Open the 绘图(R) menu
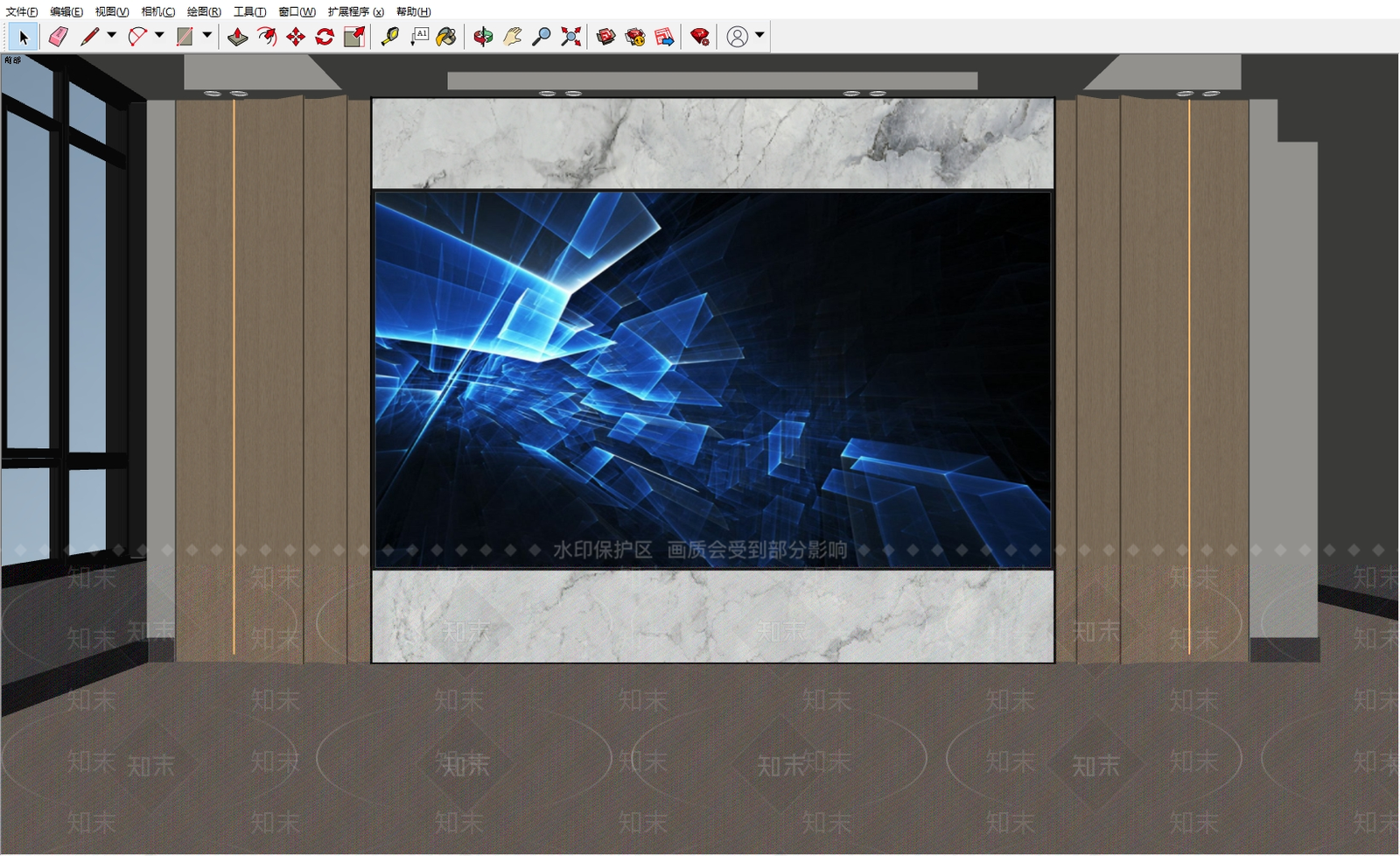 (204, 11)
